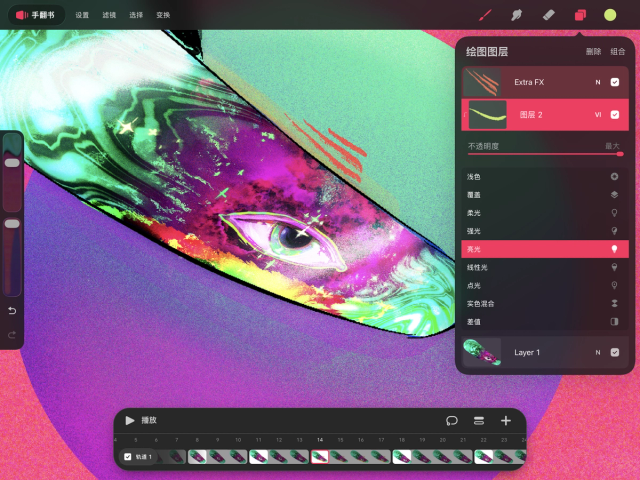640x480 pixels.
Task: Open the 变换 transform menu
Action: point(163,15)
